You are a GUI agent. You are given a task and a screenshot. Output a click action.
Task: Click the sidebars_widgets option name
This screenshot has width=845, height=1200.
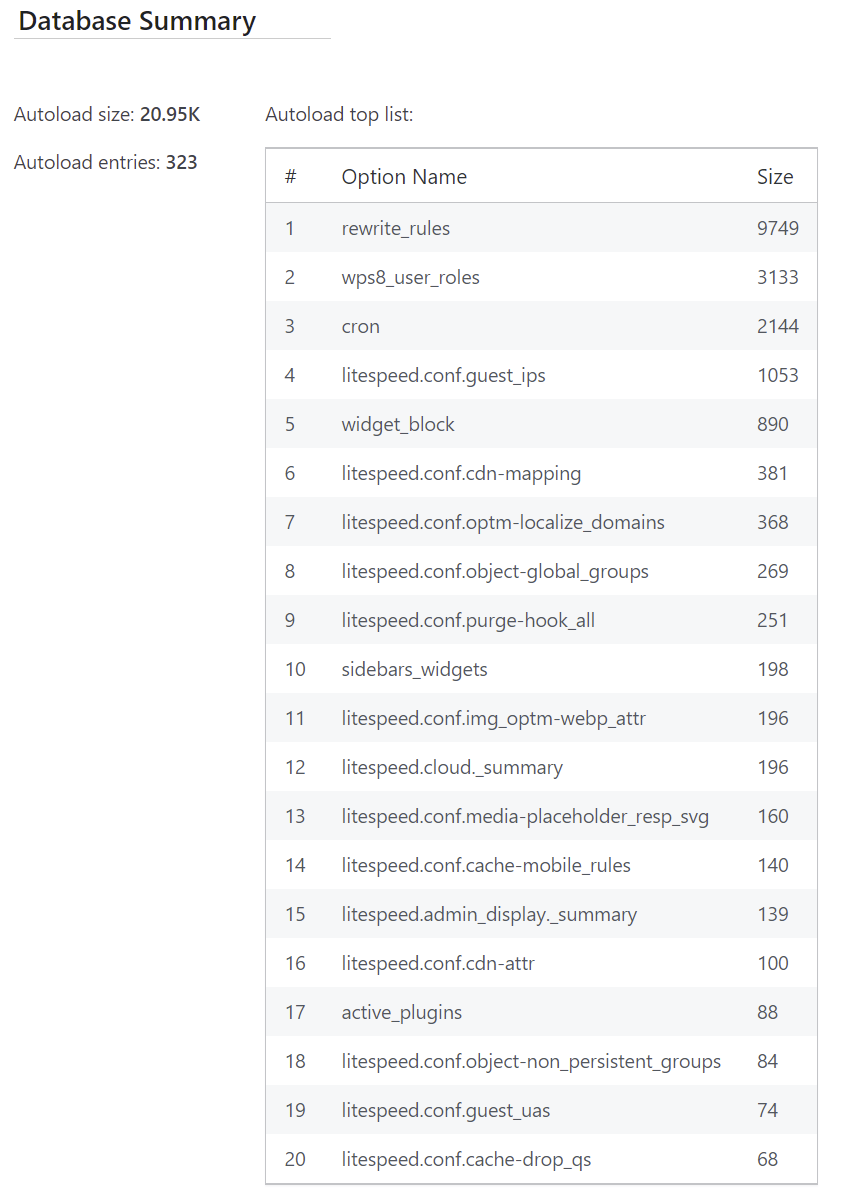(414, 670)
